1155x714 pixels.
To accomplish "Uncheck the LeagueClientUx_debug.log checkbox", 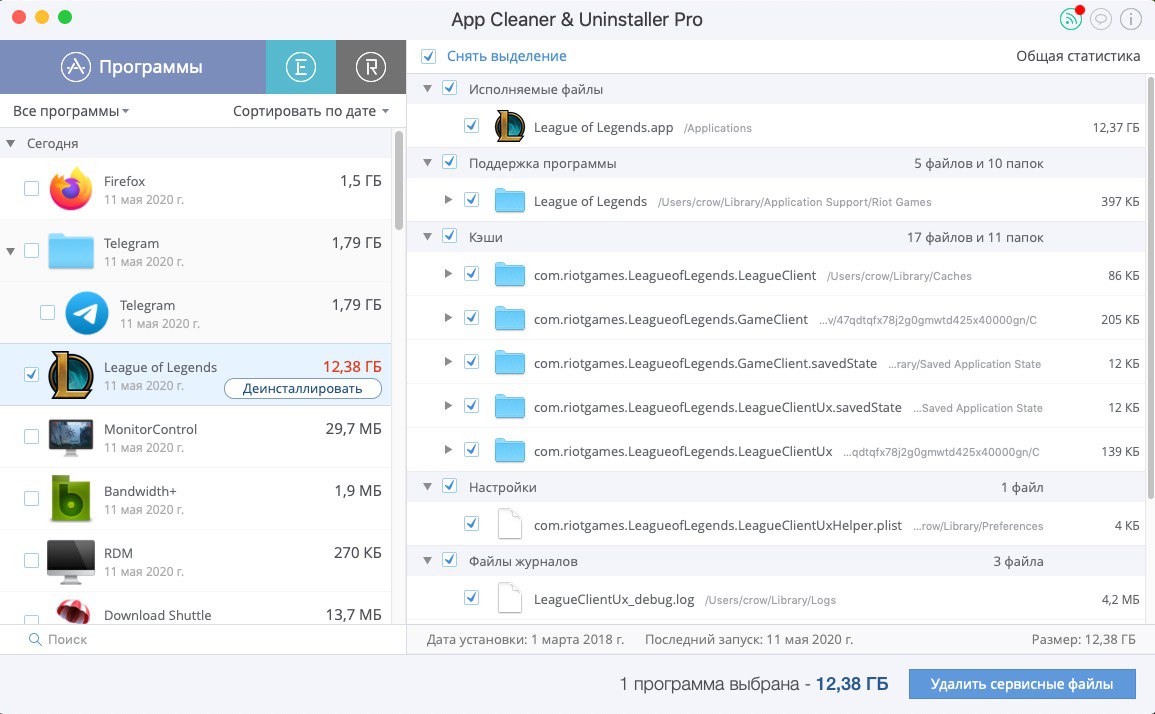I will 471,598.
